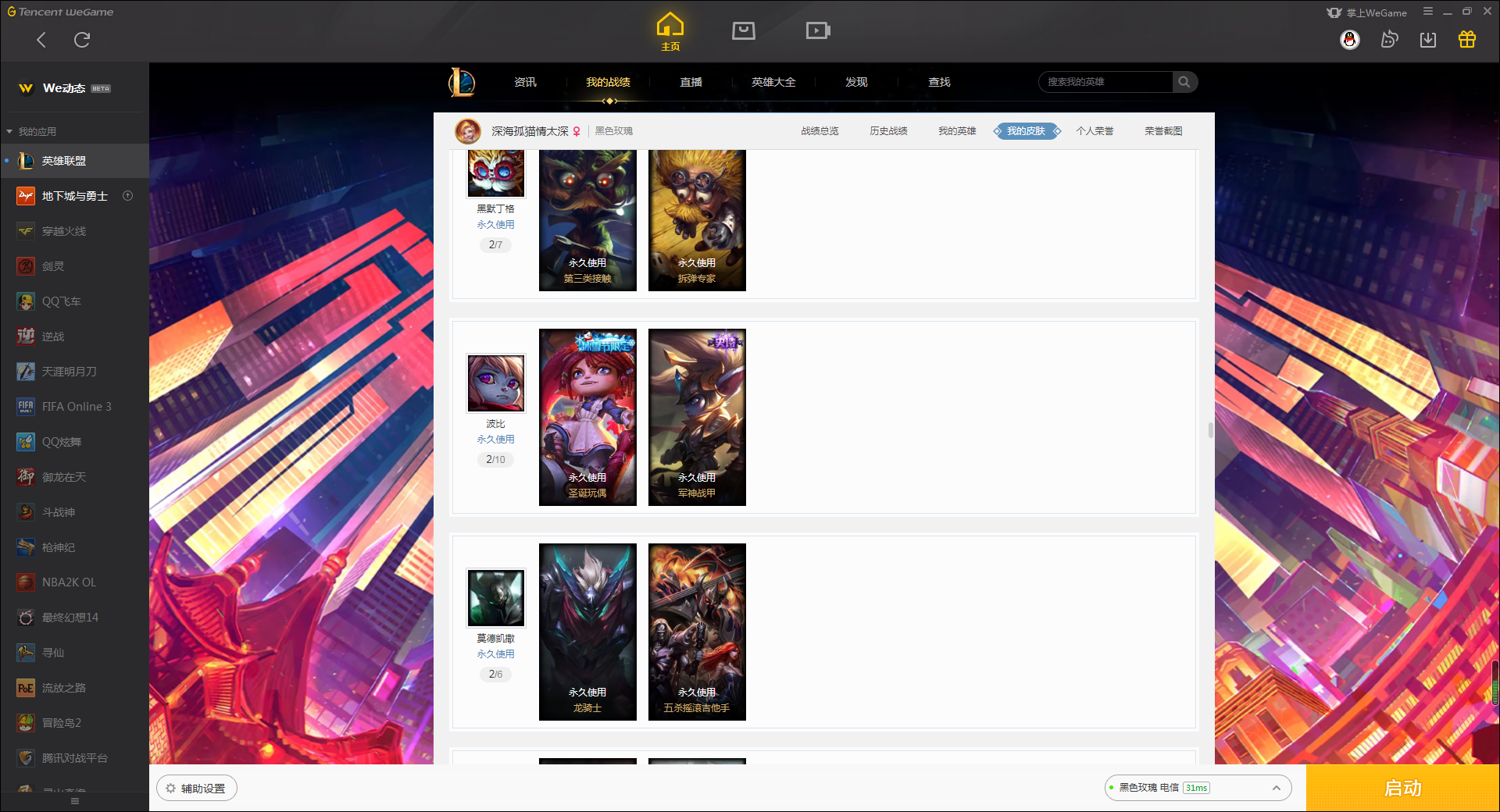1500x812 pixels.
Task: Click the 搜索我的英雄 search field
Action: [x=1105, y=82]
